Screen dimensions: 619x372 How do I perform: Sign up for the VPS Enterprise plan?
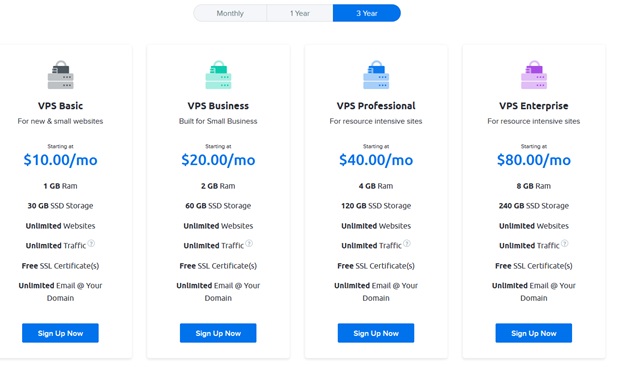(x=534, y=333)
